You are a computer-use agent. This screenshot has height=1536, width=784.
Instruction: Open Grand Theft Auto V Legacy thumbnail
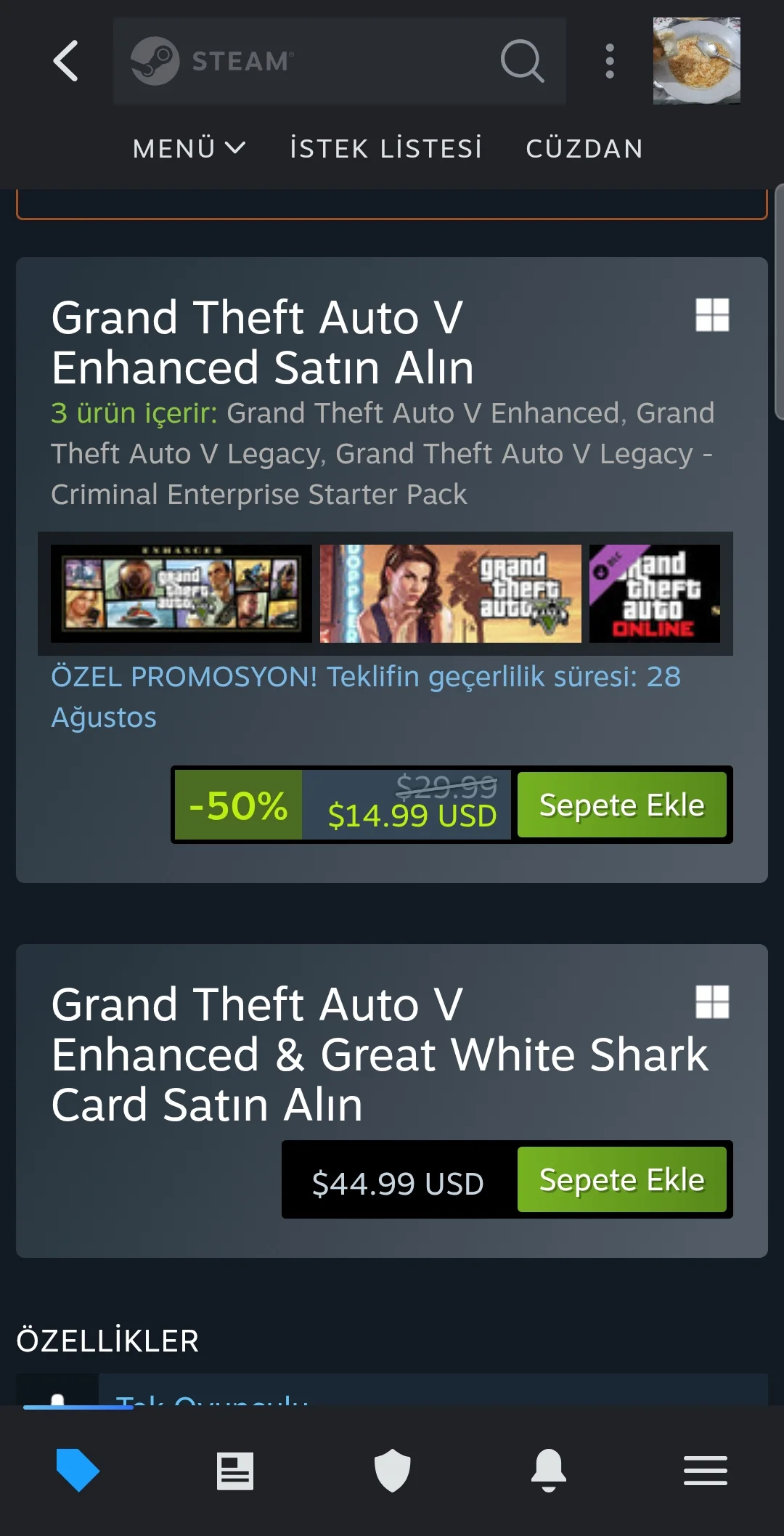[x=451, y=593]
